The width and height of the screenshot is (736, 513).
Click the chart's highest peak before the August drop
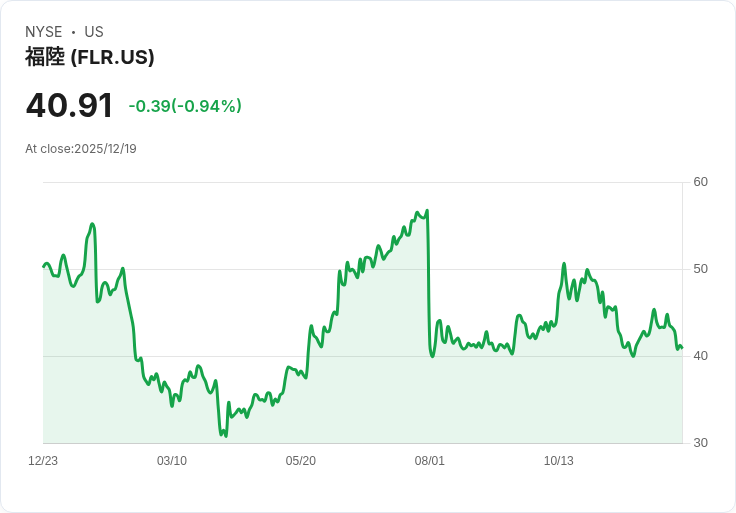click(x=427, y=211)
